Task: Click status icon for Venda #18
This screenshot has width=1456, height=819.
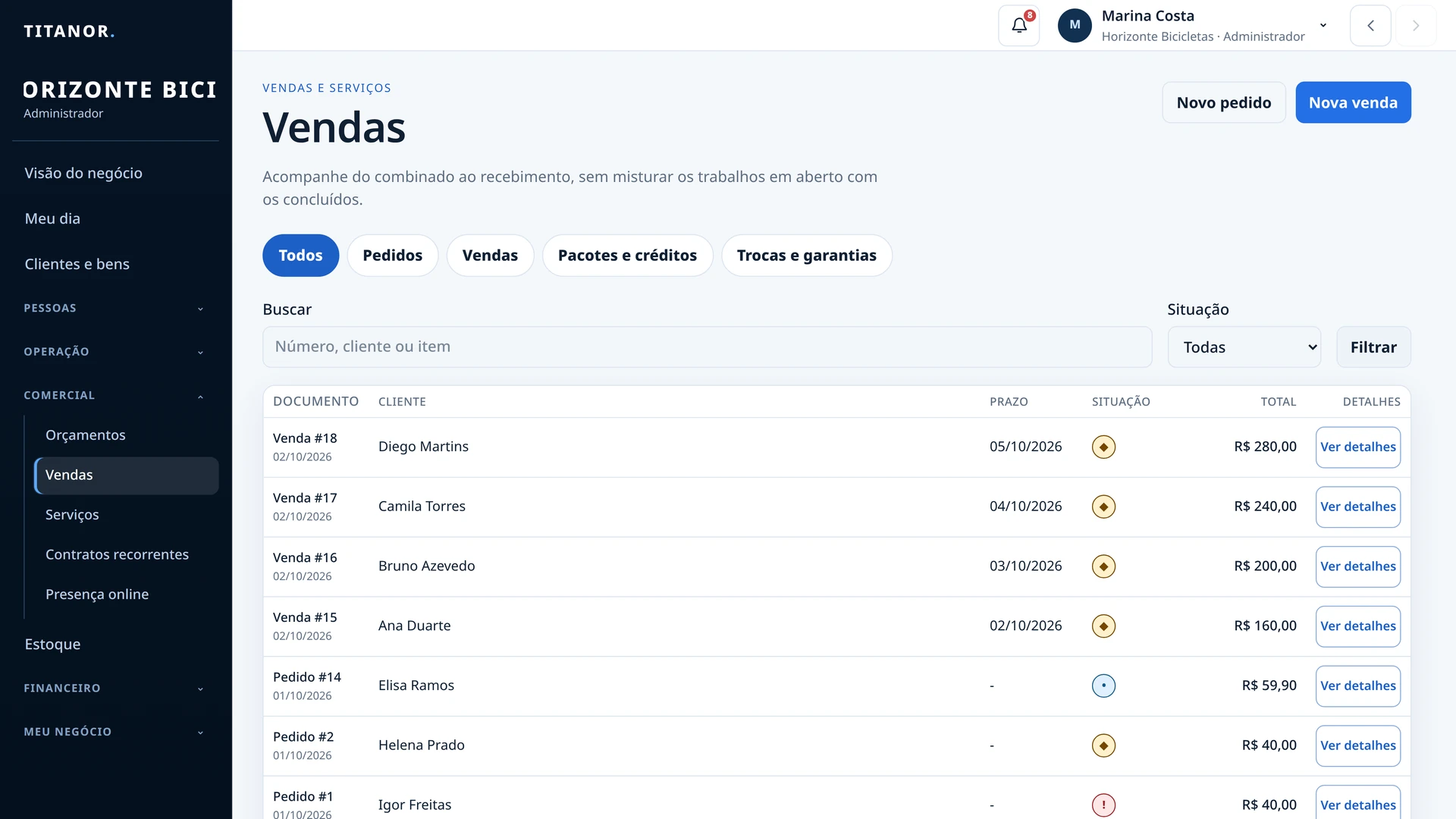Action: [1103, 447]
